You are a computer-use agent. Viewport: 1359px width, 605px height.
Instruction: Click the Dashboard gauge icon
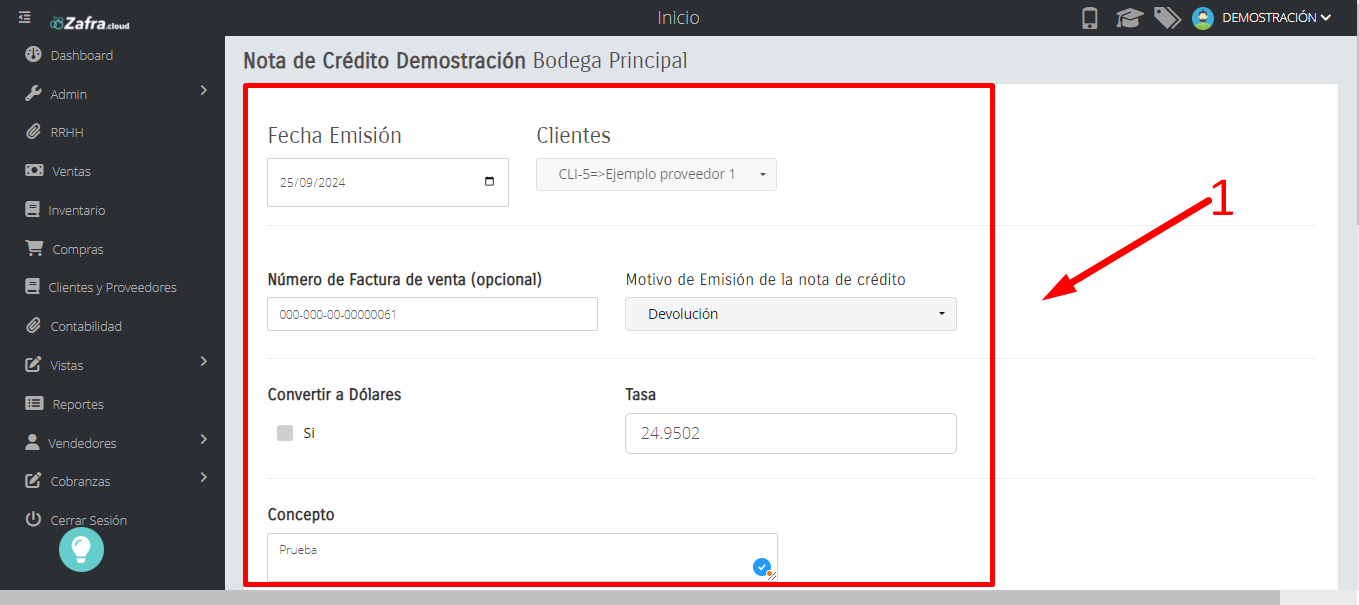[x=33, y=55]
